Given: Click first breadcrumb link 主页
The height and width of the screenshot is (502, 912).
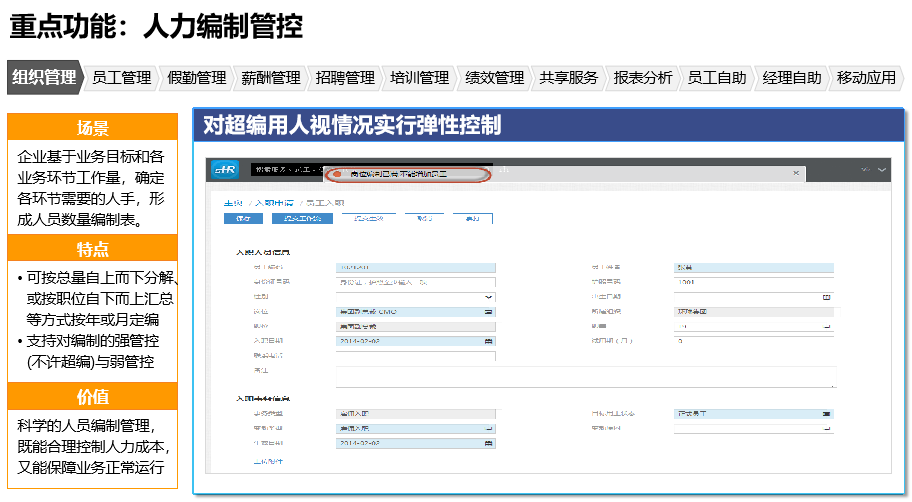Looking at the screenshot, I should click(233, 203).
